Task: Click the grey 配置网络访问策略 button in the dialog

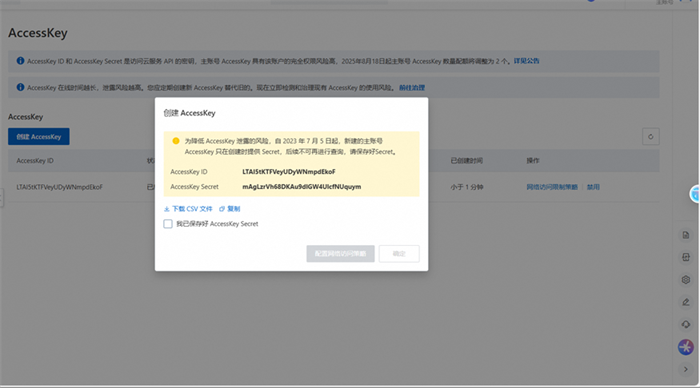Action: tap(340, 254)
